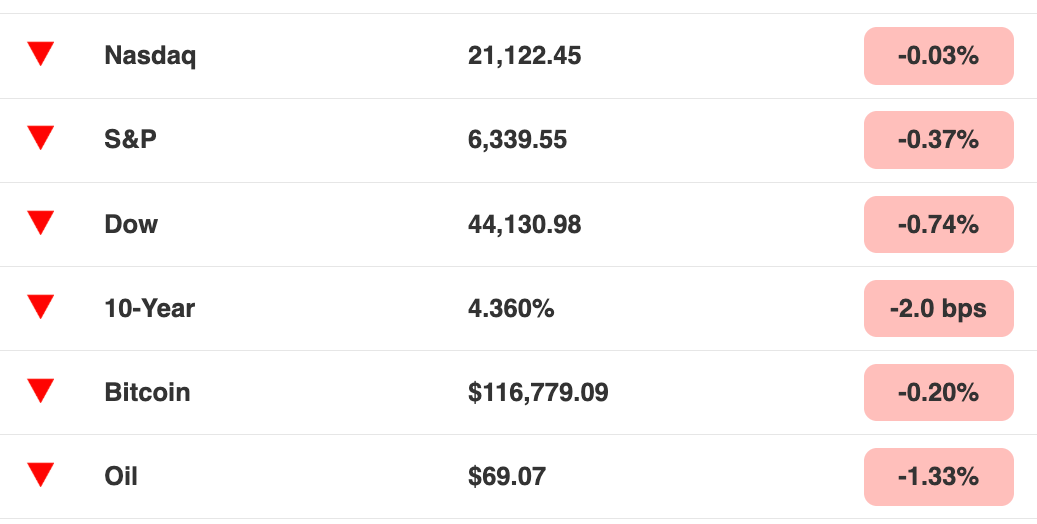This screenshot has height=524, width=1037.
Task: Select the Oil commodity label
Action: [x=121, y=476]
